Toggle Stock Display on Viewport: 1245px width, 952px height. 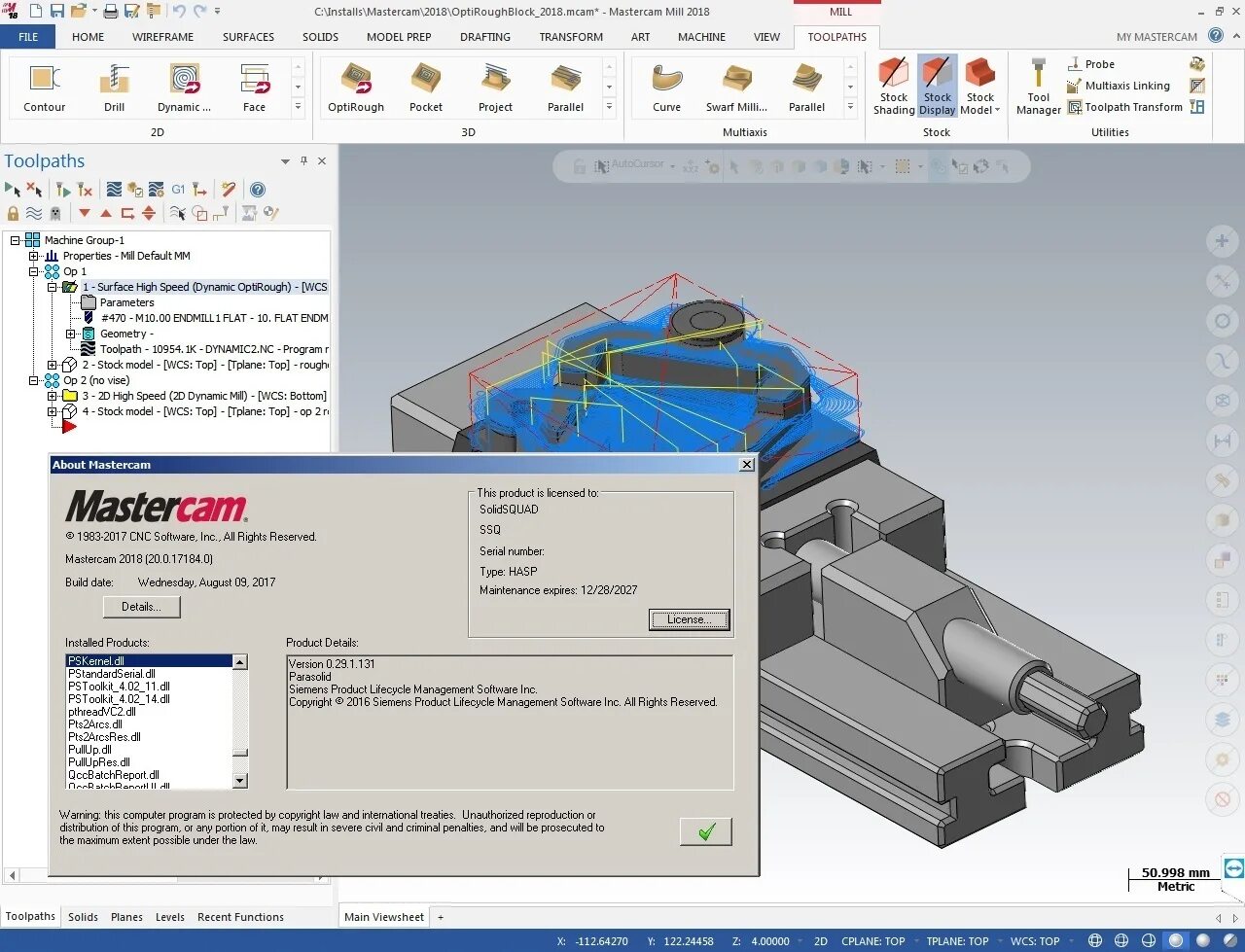pos(937,86)
